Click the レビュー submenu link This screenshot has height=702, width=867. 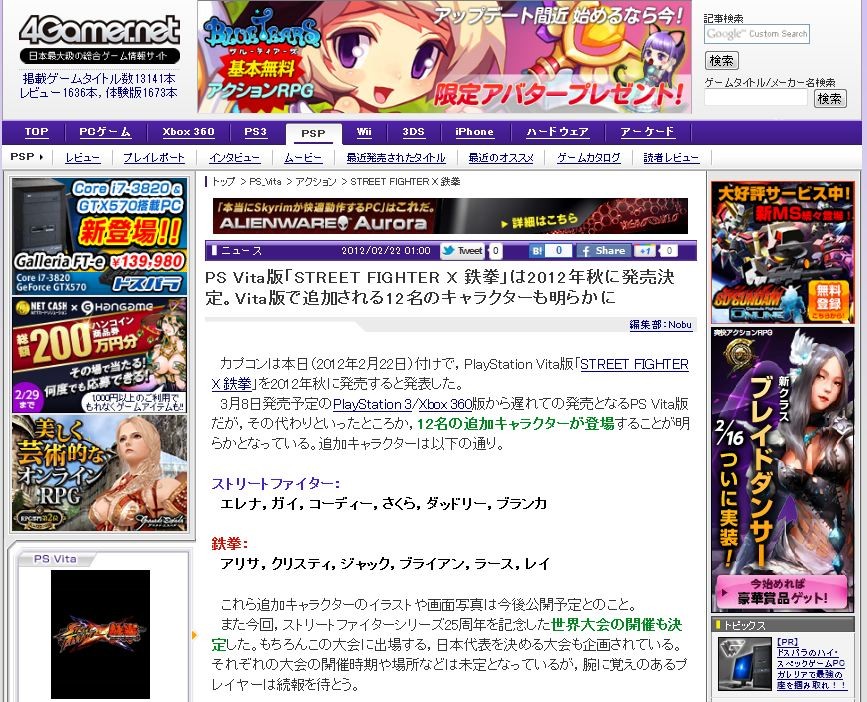[x=83, y=158]
